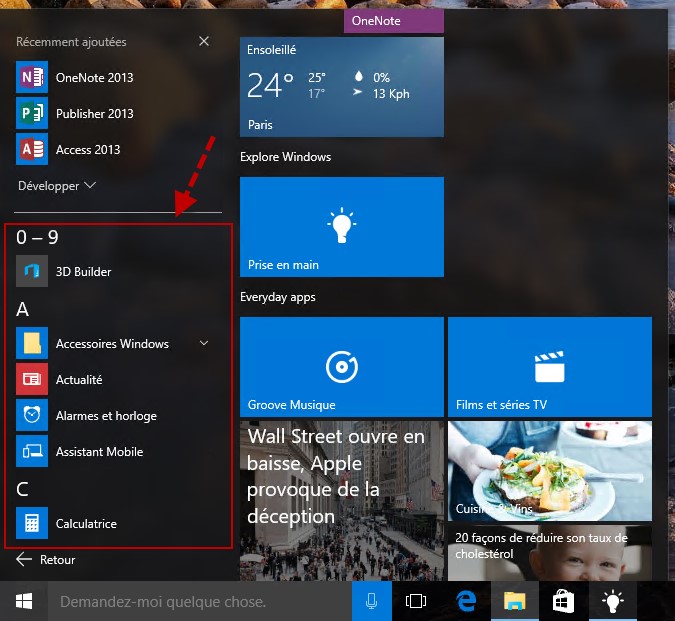The image size is (675, 621).
Task: Click the 24° temperature reading
Action: 270,85
